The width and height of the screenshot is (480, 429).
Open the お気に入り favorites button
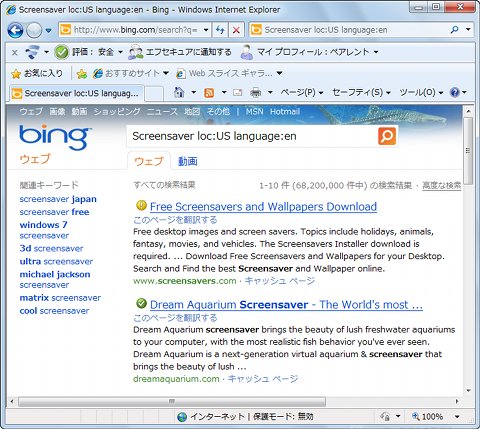click(x=37, y=73)
